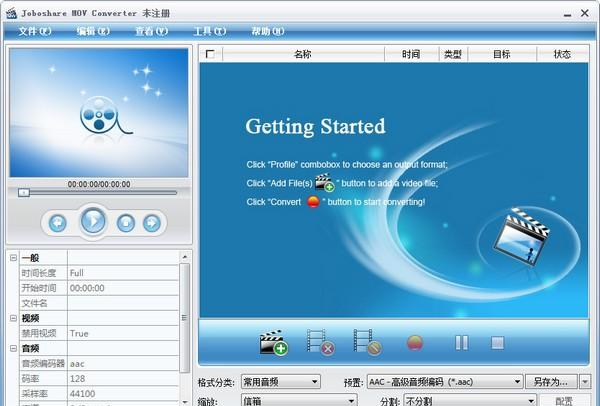The height and width of the screenshot is (406, 600).
Task: Click the preview seek slider handle
Action: point(24,192)
